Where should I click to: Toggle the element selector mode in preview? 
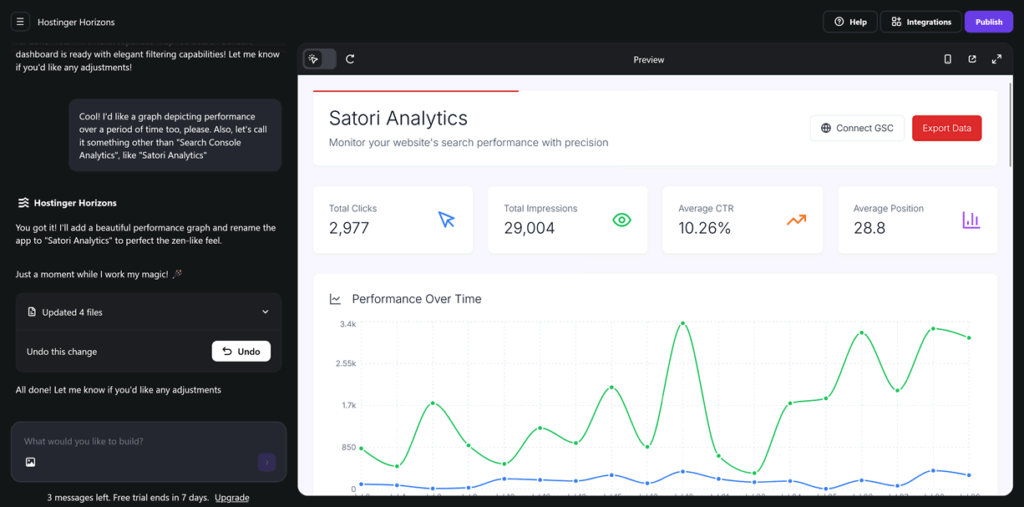[320, 59]
